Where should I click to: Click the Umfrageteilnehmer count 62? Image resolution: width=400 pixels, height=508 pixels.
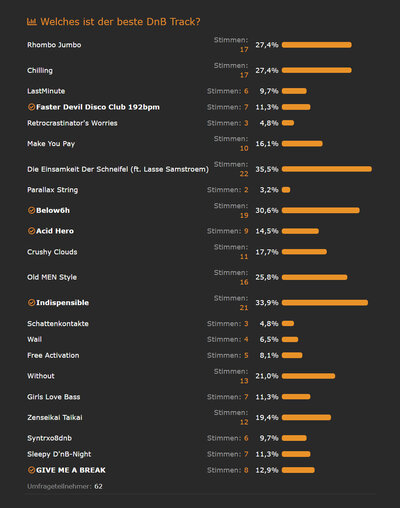tap(98, 486)
